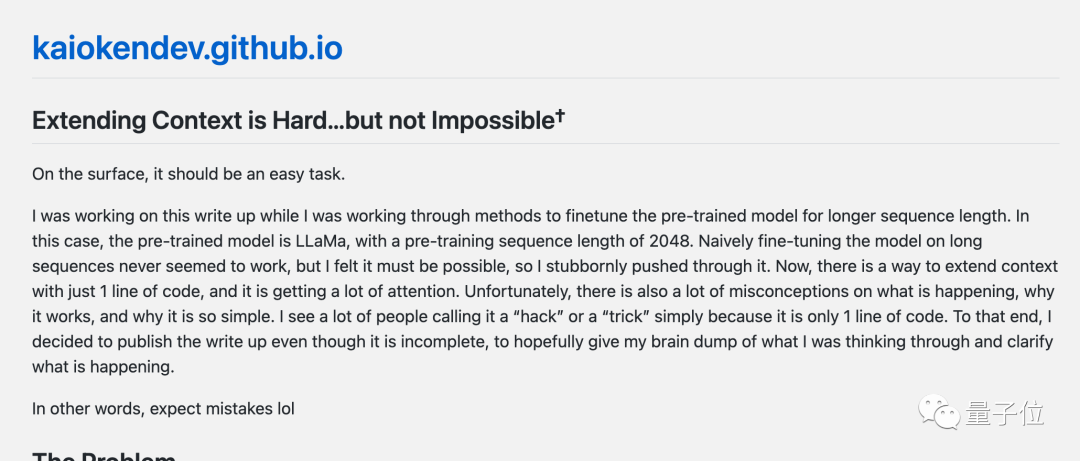Click the dagger footnote mark after Impossible
This screenshot has height=461, width=1080.
[559, 117]
